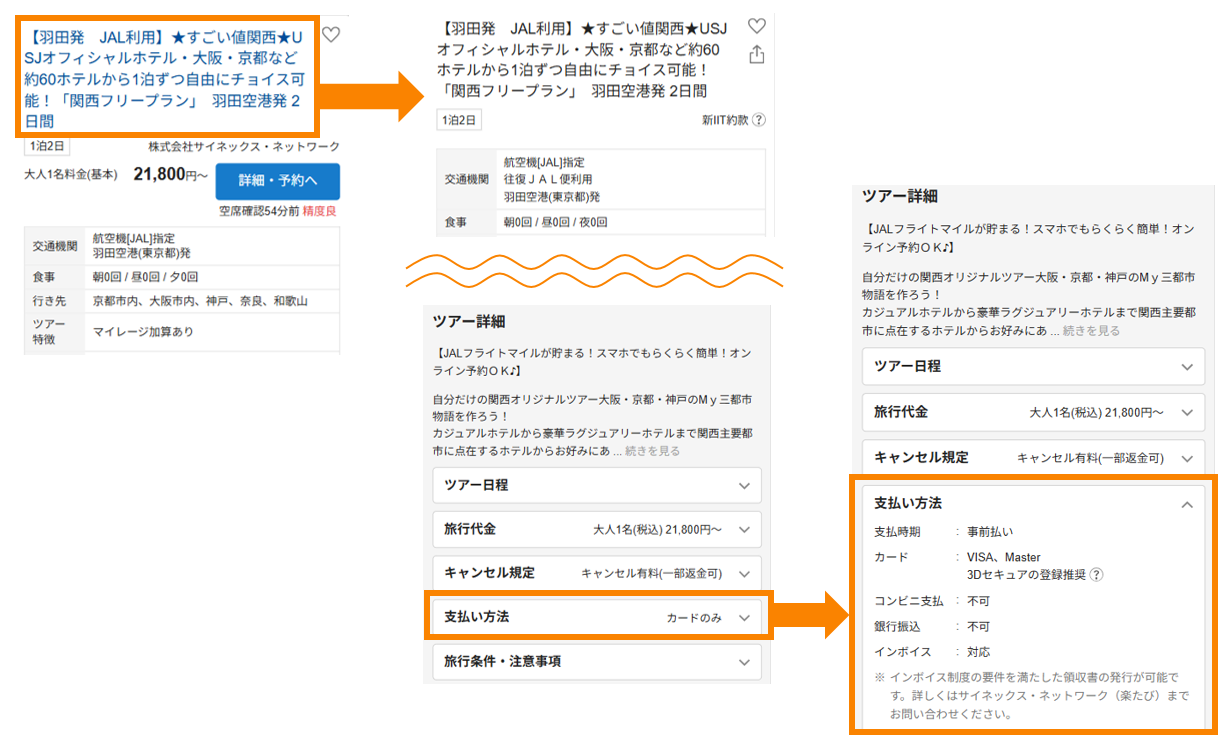This screenshot has width=1231, height=747.
Task: Click the red 精度良 link
Action: [320, 211]
